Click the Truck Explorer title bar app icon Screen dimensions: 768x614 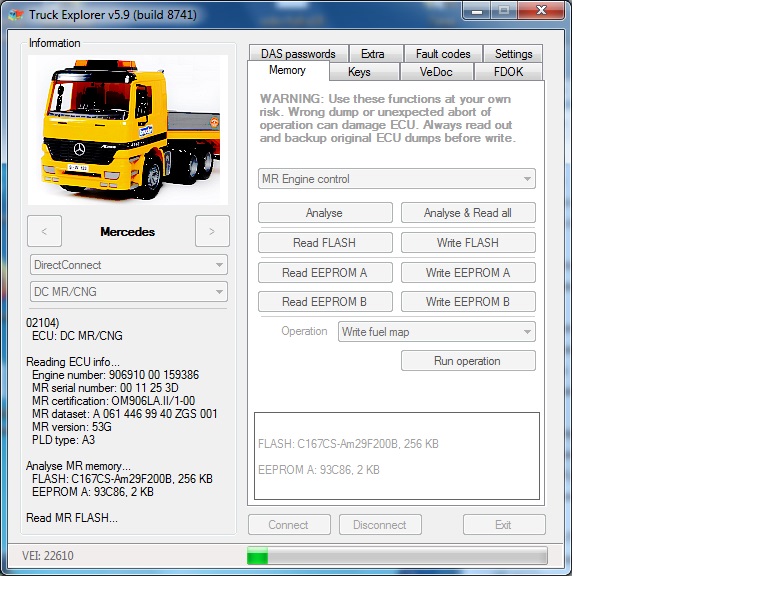tap(16, 15)
